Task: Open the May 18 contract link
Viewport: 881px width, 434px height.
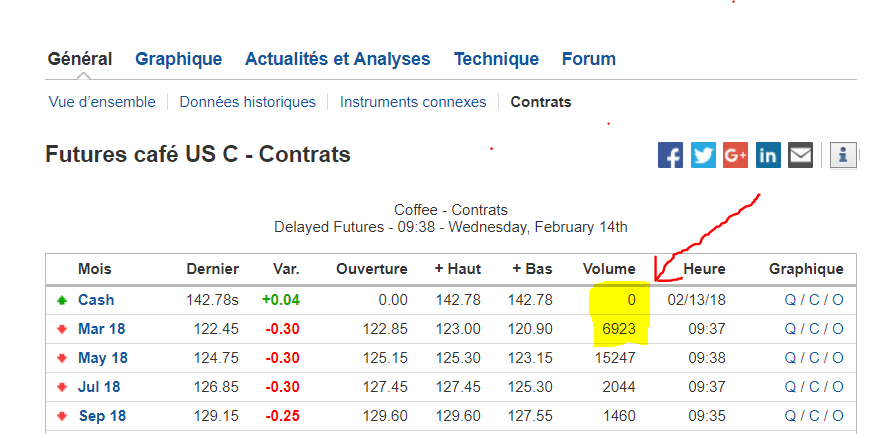Action: [103, 358]
